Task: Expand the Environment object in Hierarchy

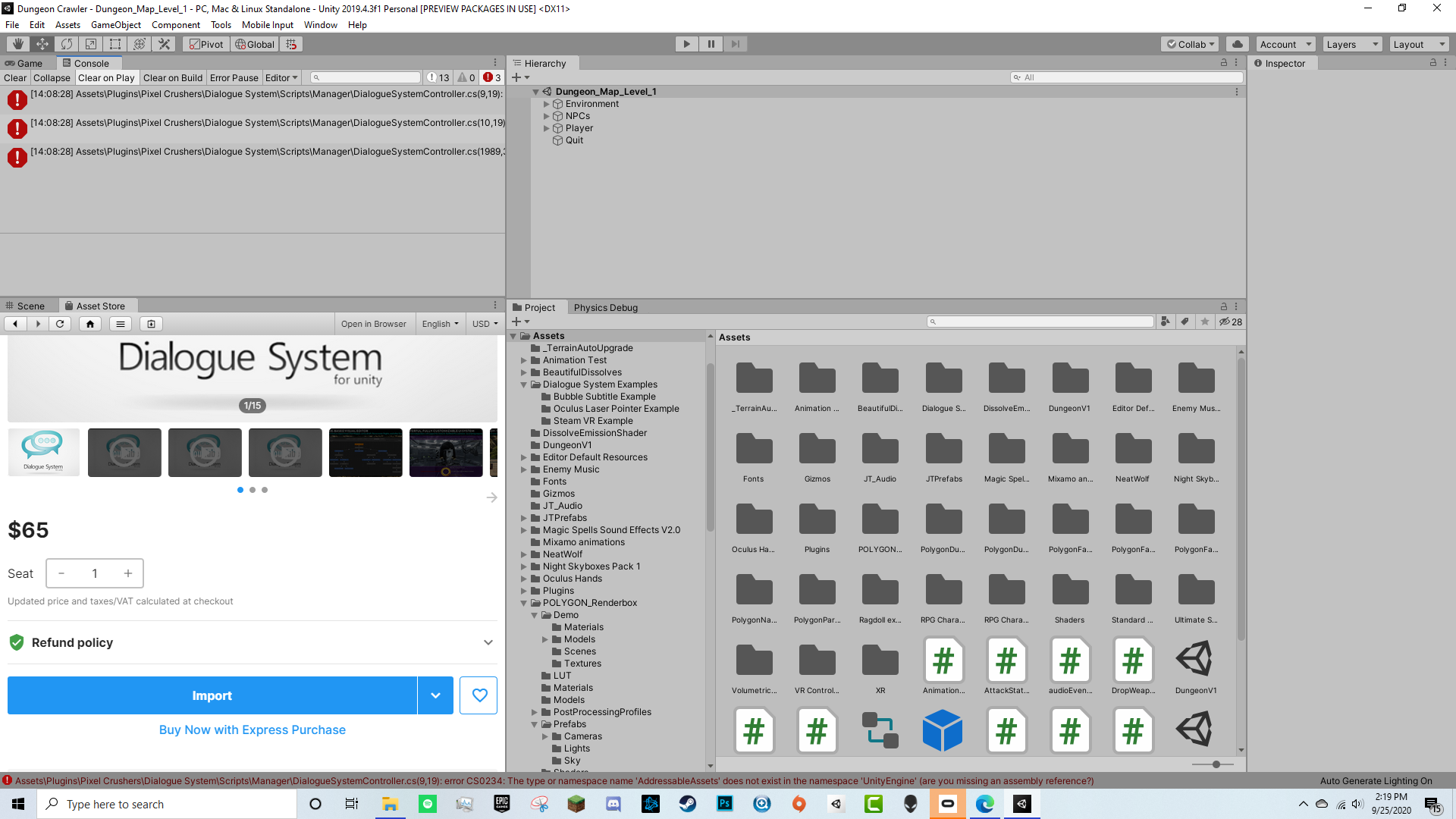Action: coord(546,104)
